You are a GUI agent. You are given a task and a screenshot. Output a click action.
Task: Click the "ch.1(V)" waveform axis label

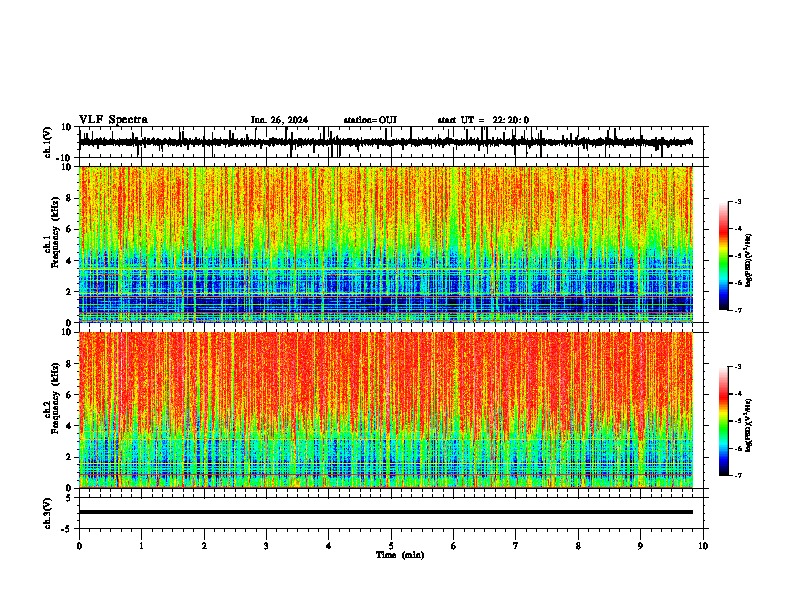click(48, 142)
